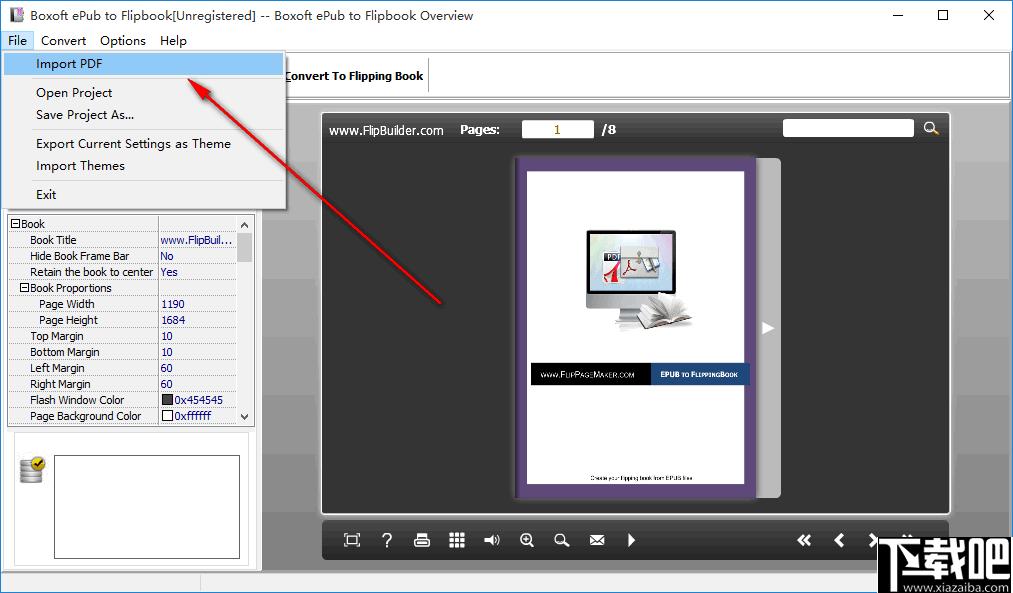Go to previous page with left chevron
The image size is (1013, 593).
[x=839, y=540]
